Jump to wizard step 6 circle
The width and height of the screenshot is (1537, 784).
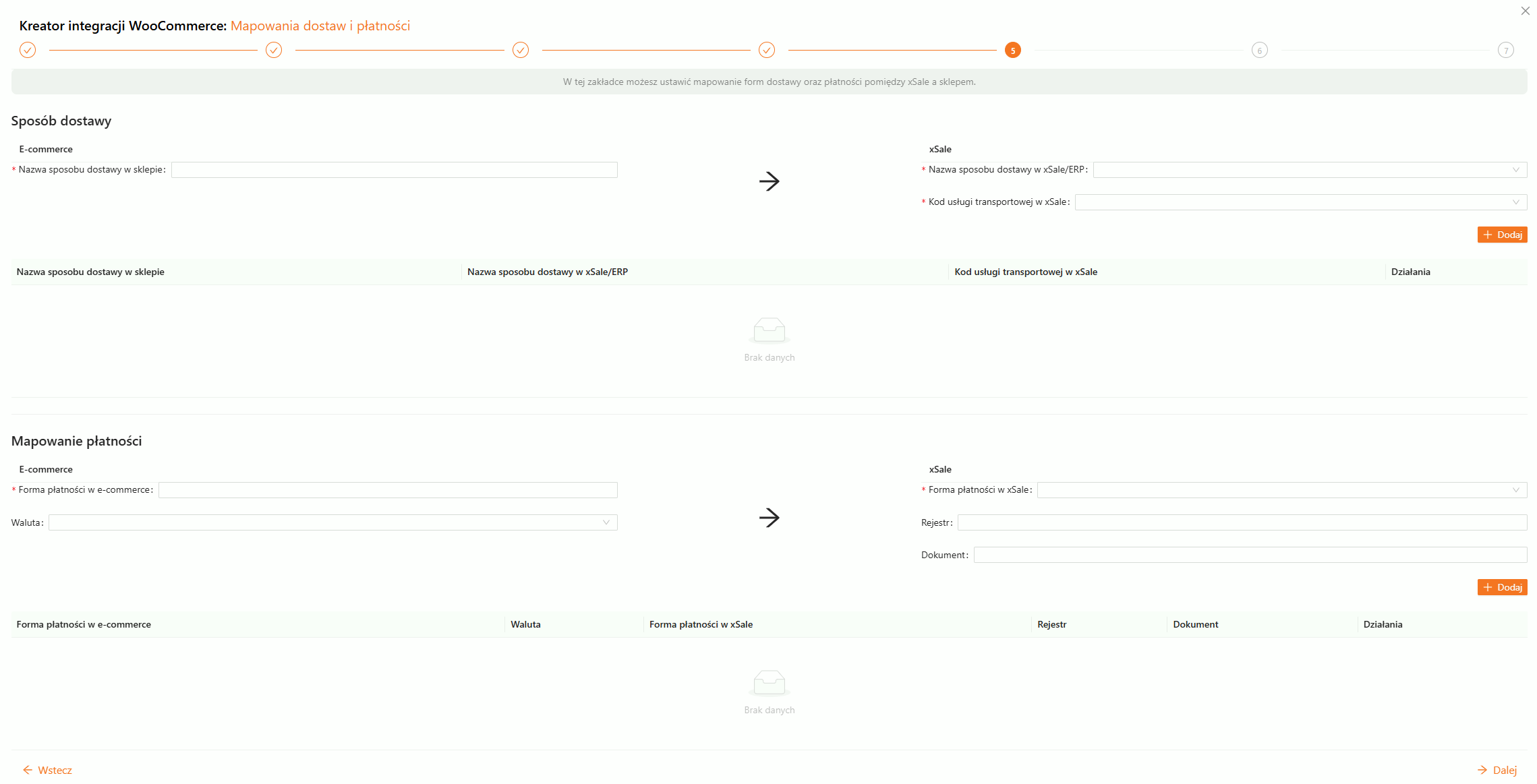click(1259, 50)
